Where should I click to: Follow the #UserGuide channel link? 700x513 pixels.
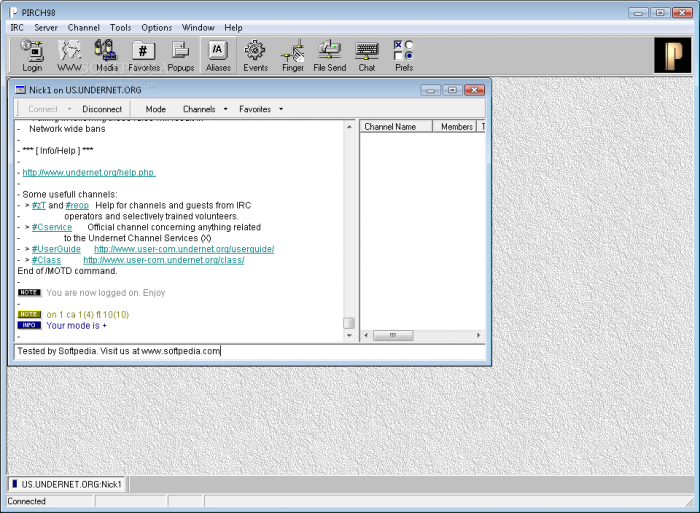click(x=56, y=249)
